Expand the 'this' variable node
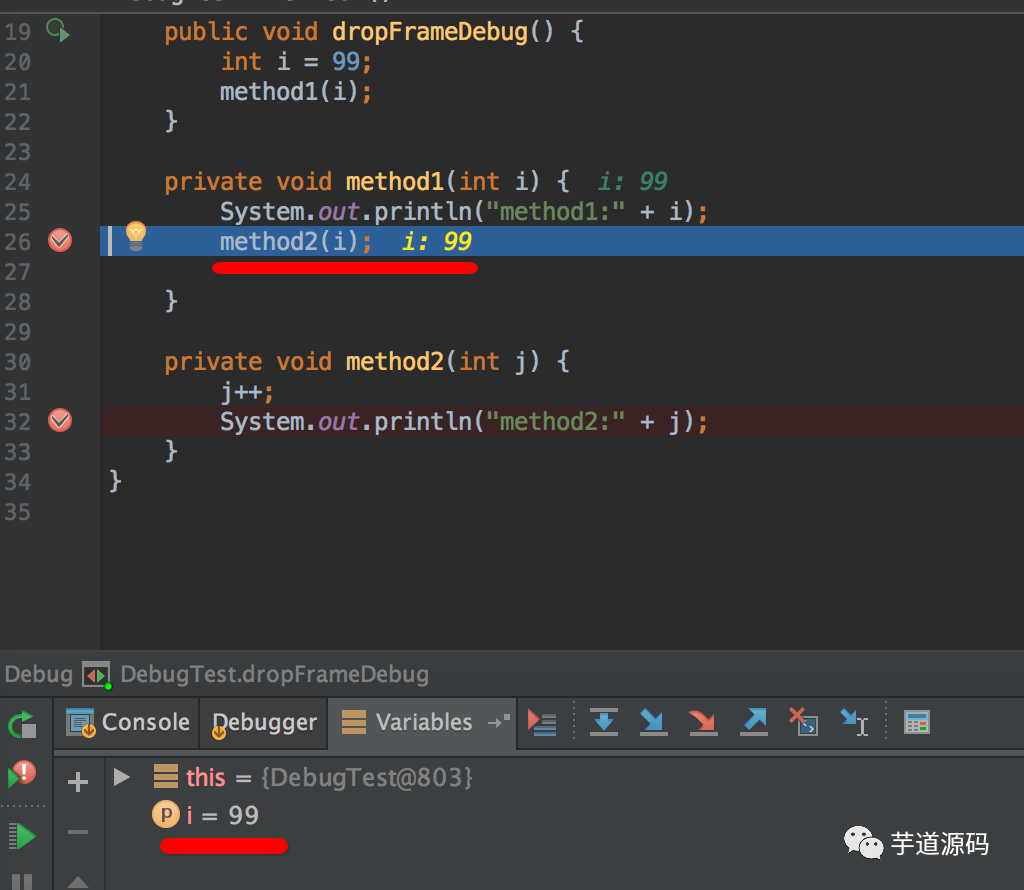The height and width of the screenshot is (890, 1024). (x=121, y=777)
